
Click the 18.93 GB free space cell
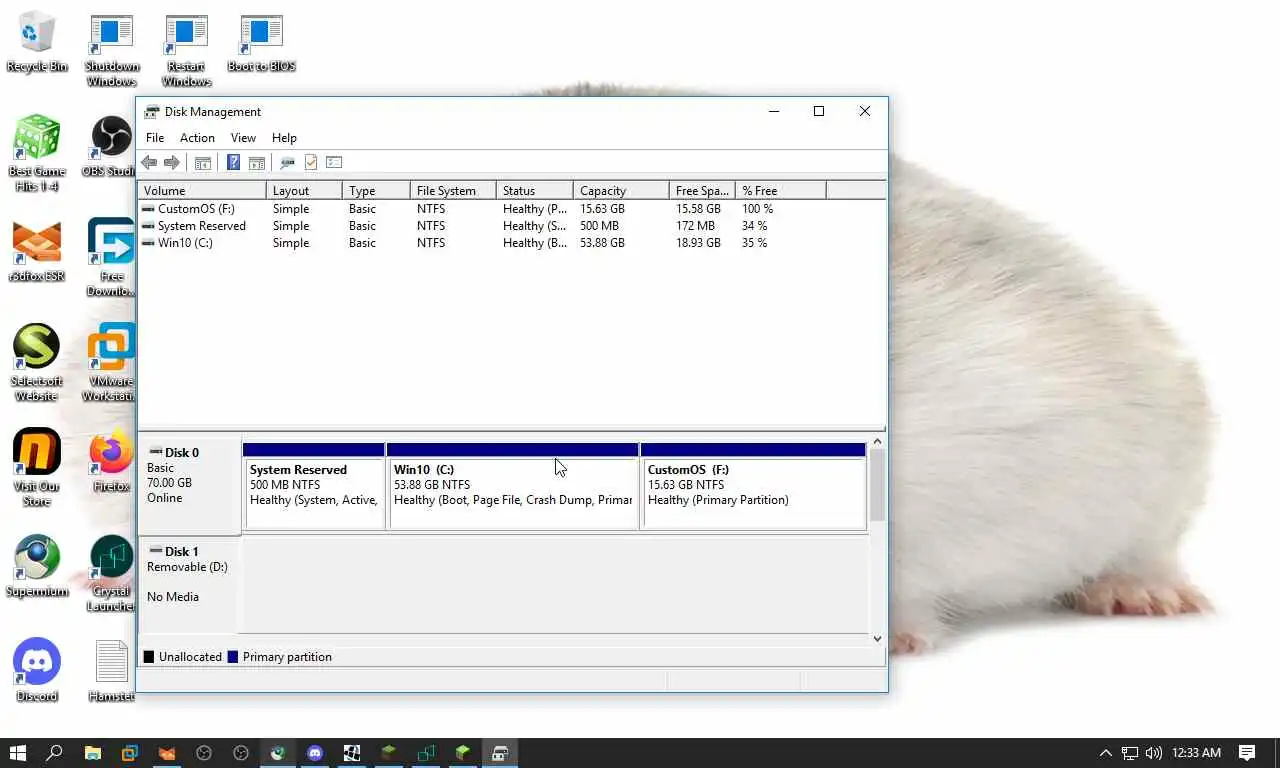[x=698, y=243]
